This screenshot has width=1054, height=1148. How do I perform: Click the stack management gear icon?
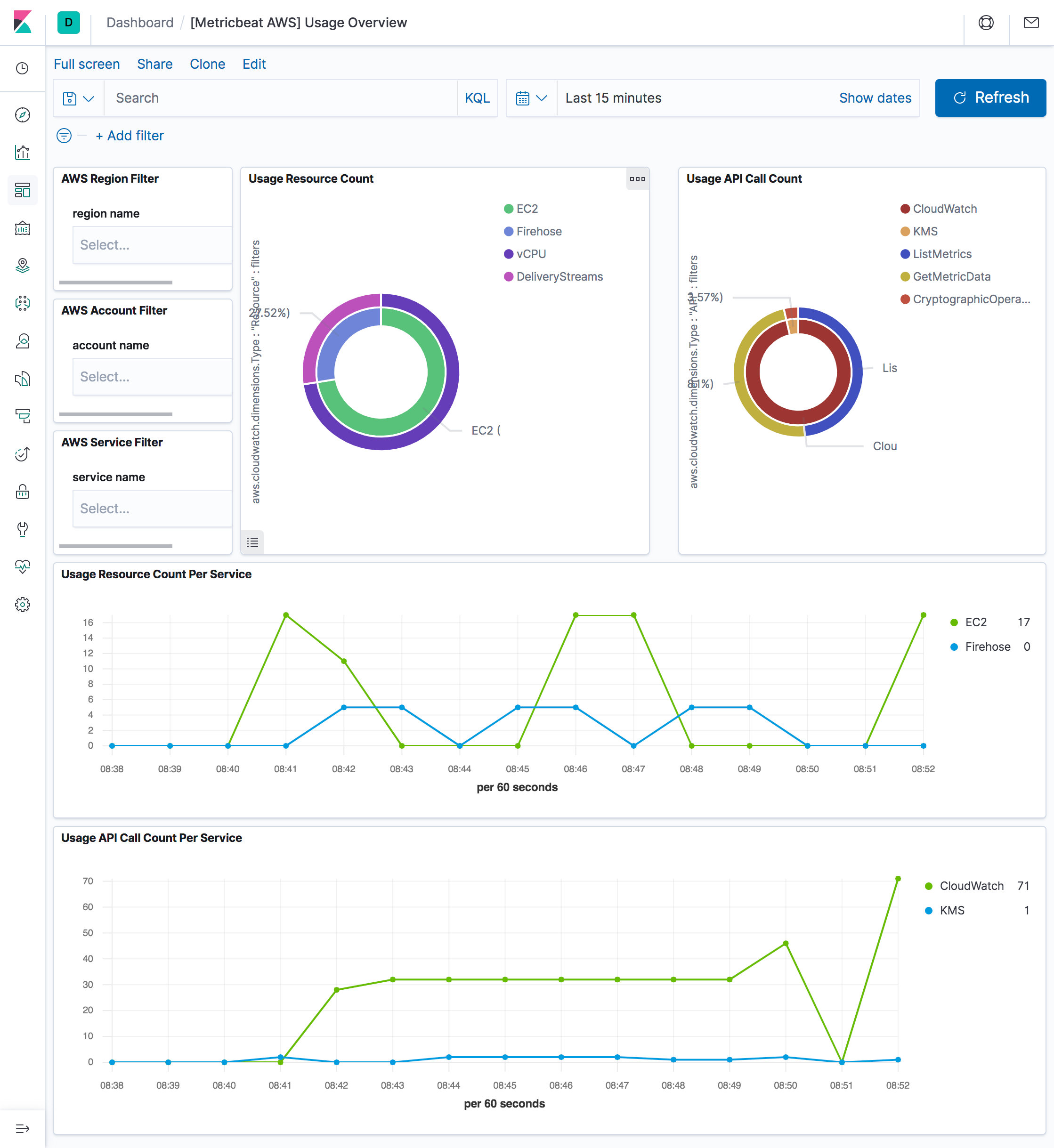(x=24, y=605)
